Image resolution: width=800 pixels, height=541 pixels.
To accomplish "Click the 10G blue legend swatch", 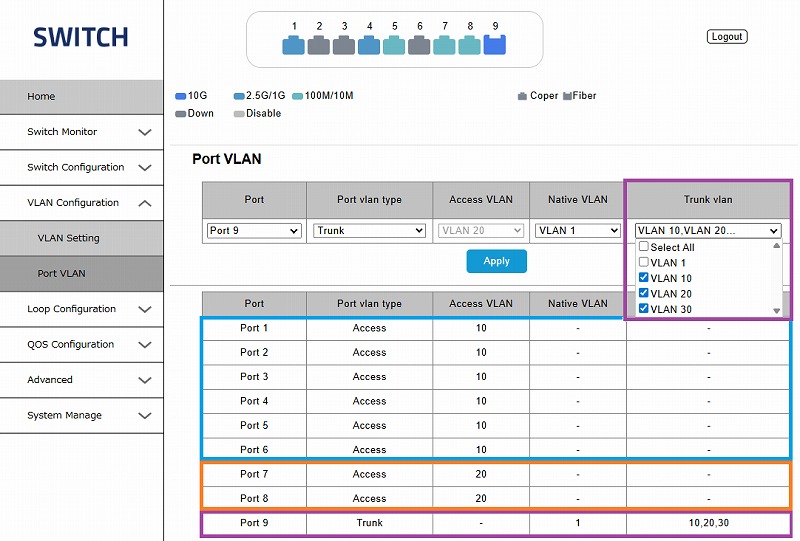I will coord(181,96).
